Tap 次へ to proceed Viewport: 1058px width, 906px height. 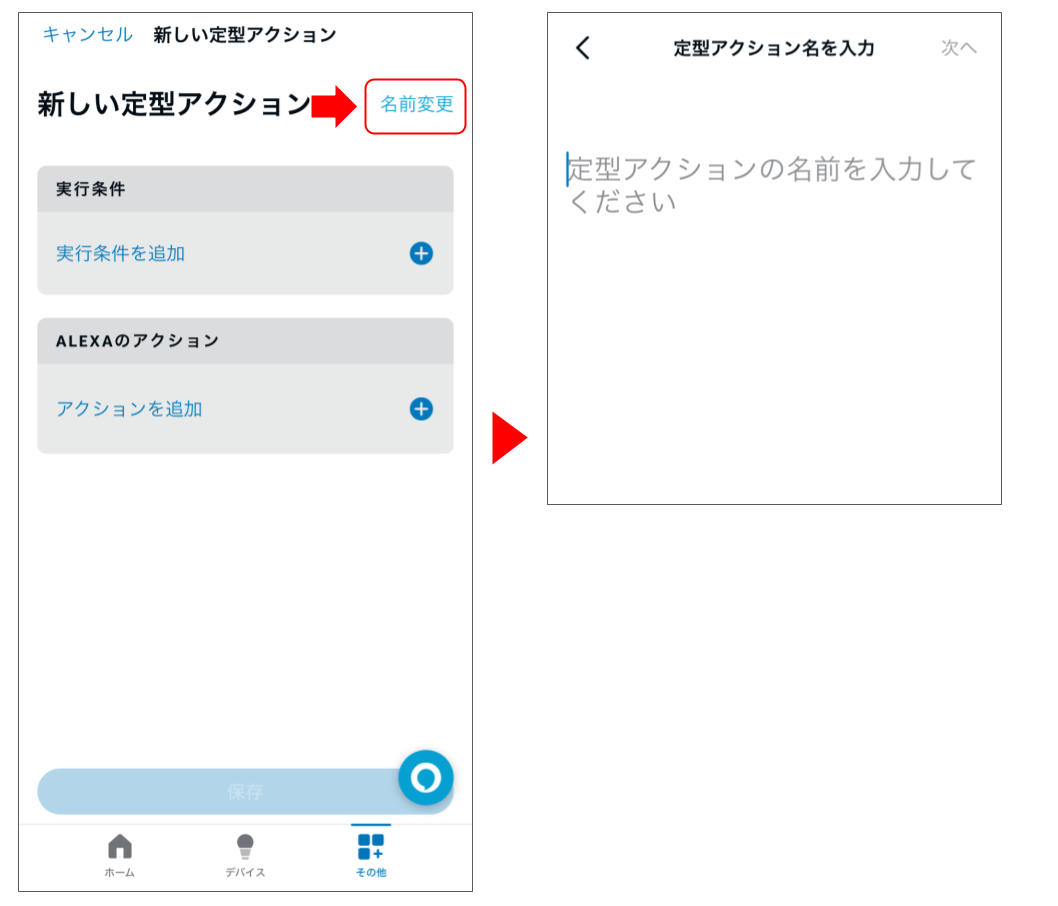pyautogui.click(x=959, y=47)
